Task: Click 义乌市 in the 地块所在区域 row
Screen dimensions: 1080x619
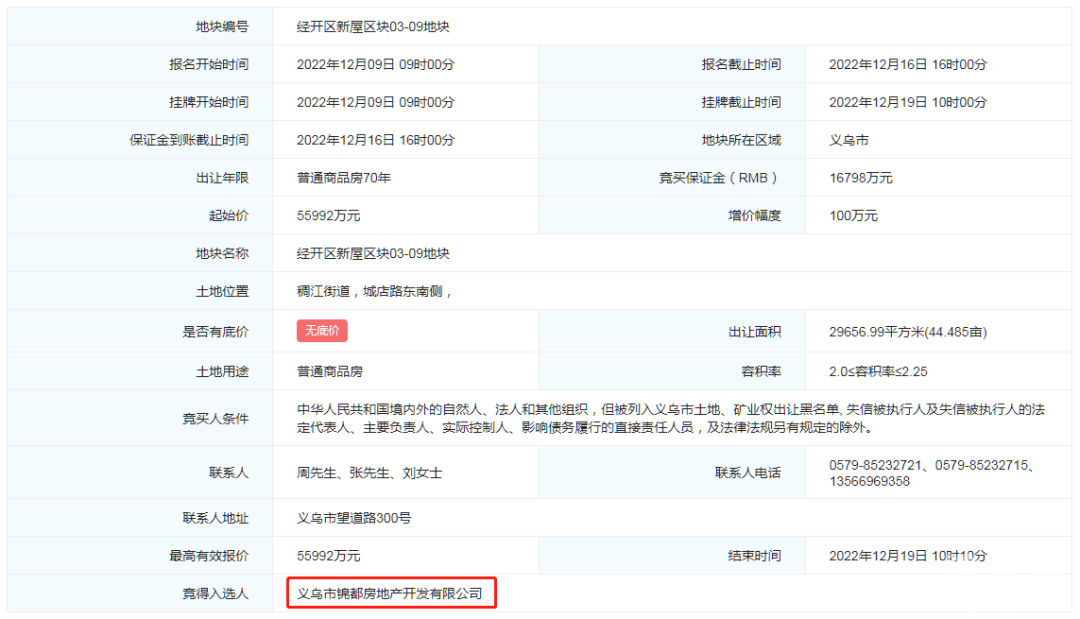Action: click(x=849, y=140)
